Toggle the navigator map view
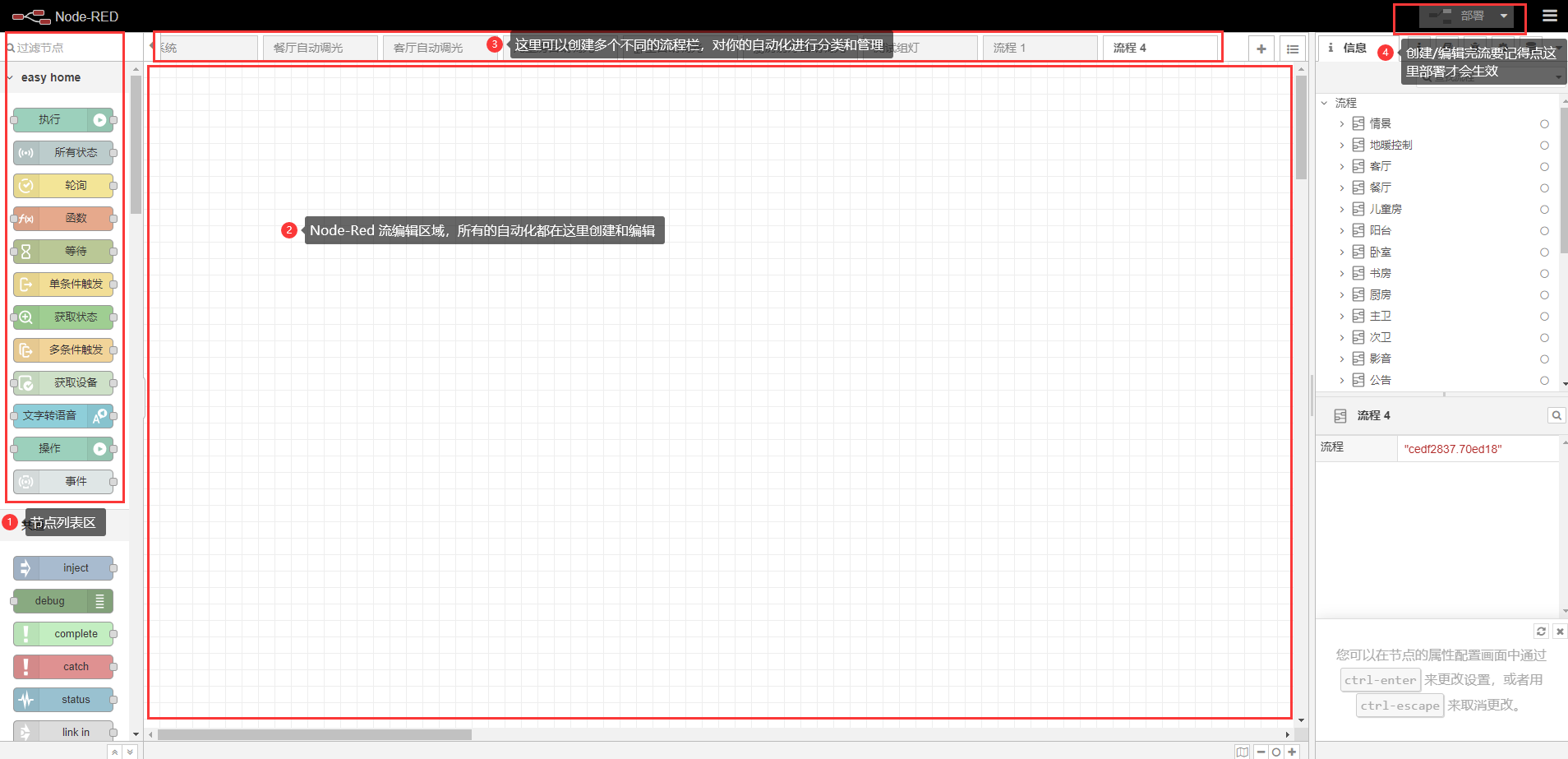 coord(1243,752)
